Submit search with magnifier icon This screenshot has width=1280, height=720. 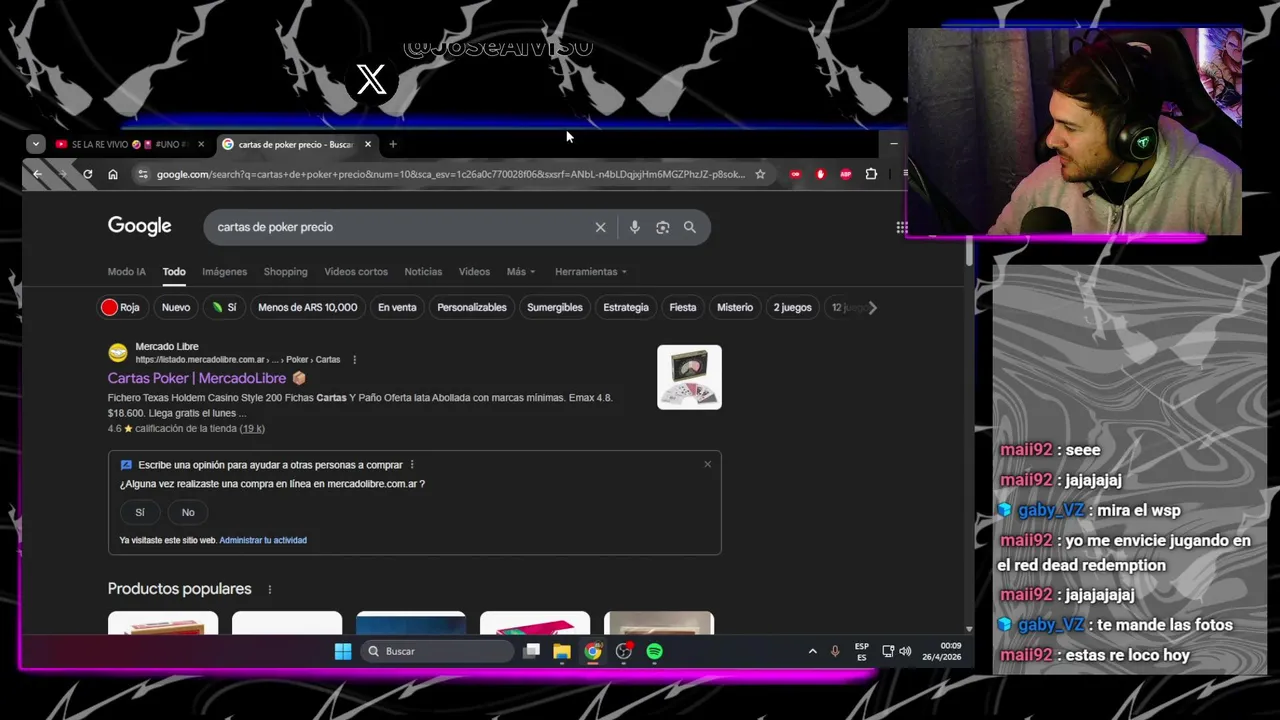click(x=690, y=227)
